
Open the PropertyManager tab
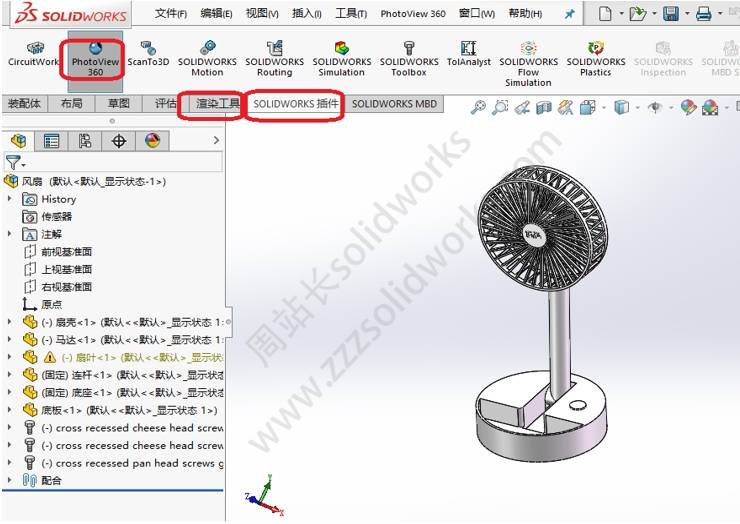click(x=51, y=141)
